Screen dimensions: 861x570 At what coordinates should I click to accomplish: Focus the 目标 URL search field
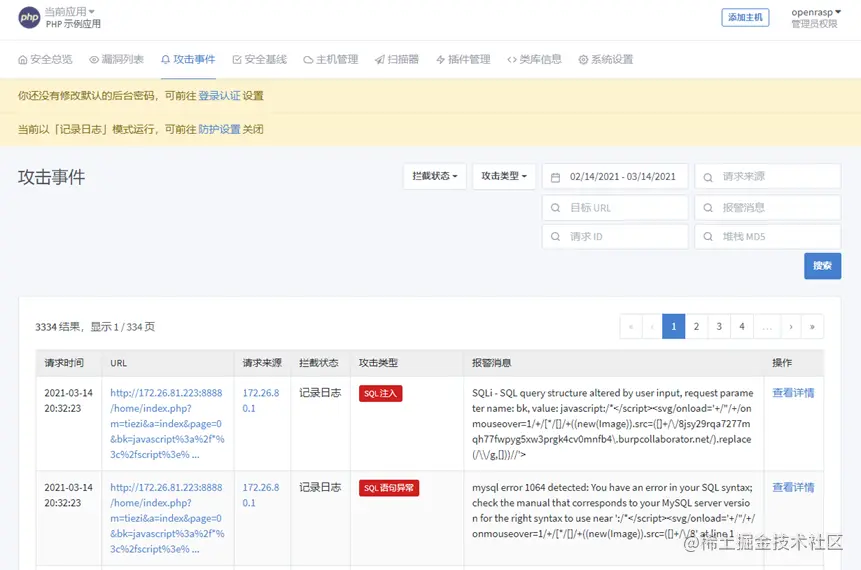click(615, 208)
